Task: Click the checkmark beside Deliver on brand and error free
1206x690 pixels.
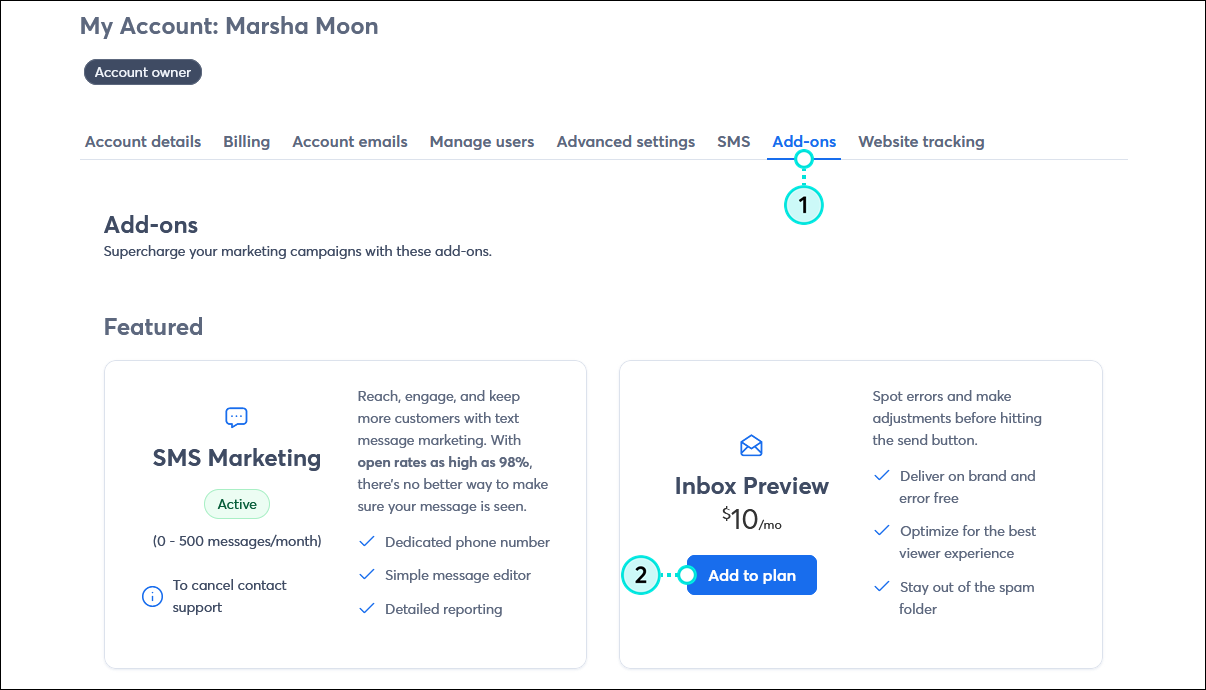Action: pyautogui.click(x=882, y=476)
